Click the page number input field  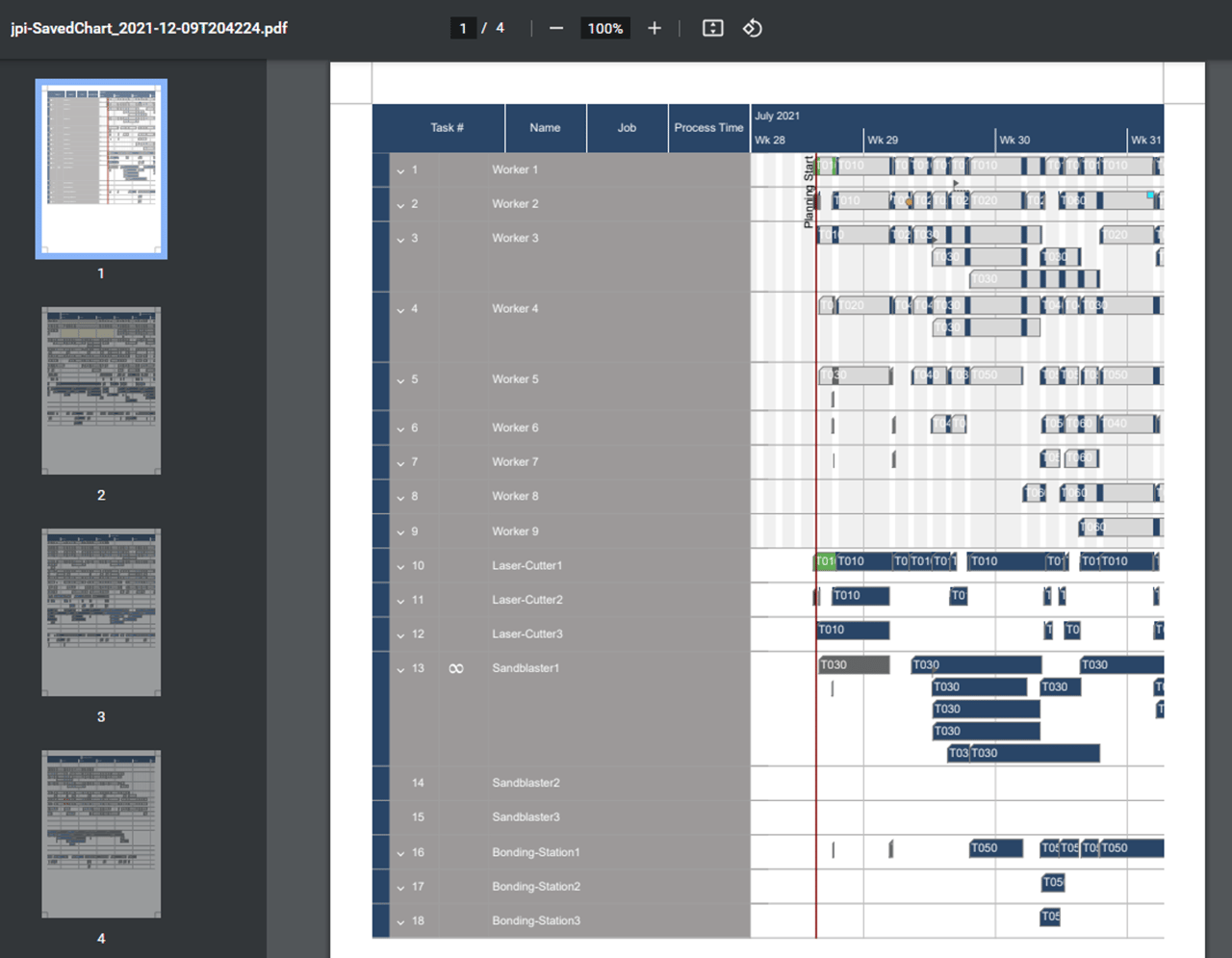pos(463,28)
